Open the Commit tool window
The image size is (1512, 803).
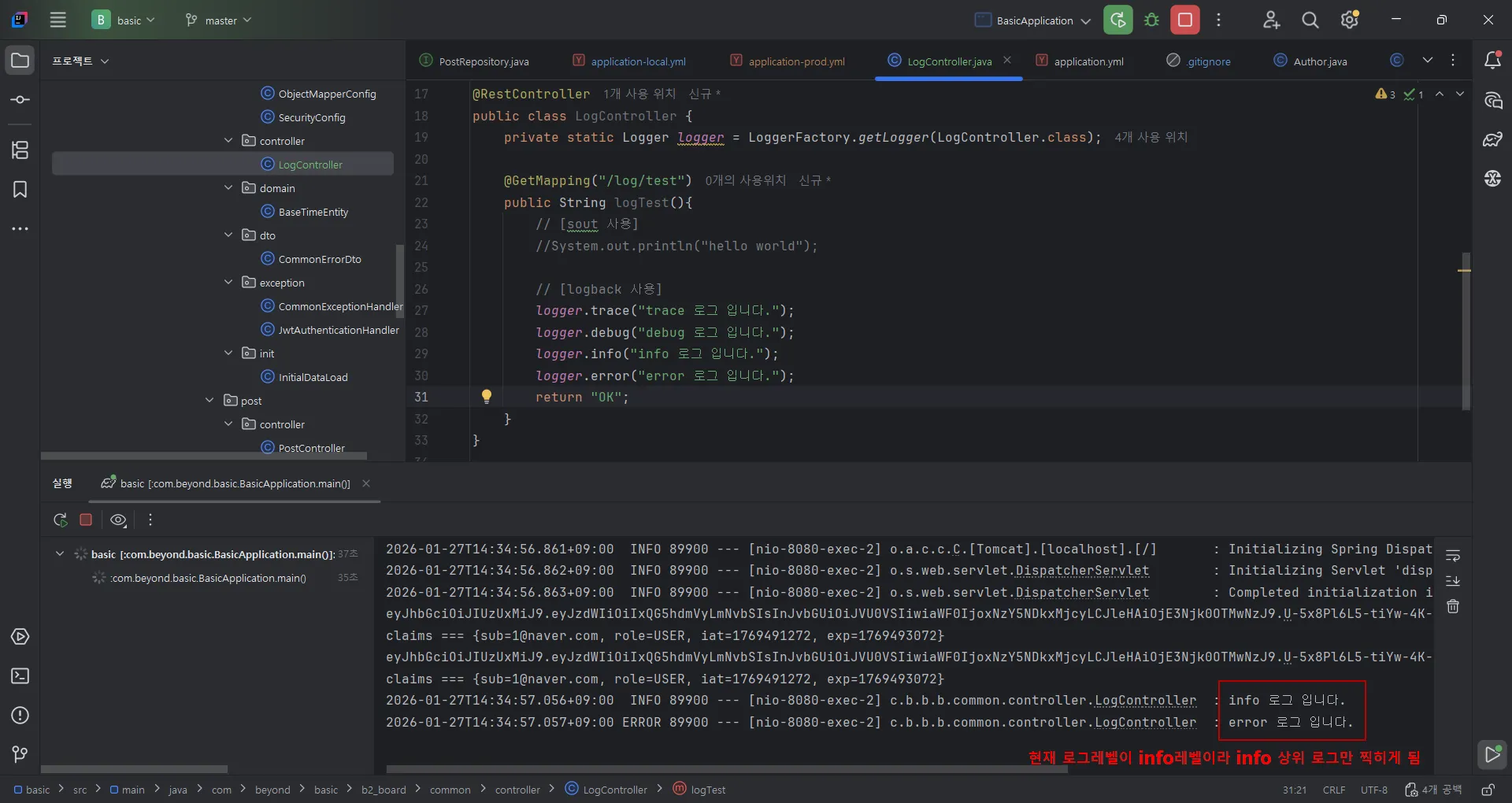coord(20,100)
